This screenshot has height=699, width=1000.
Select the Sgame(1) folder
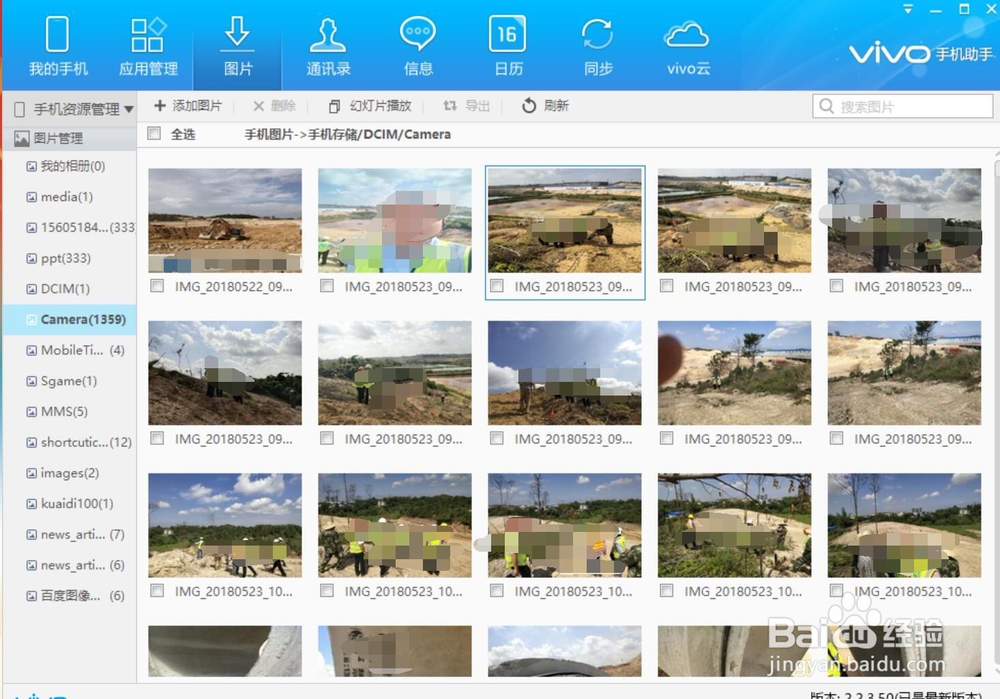click(70, 381)
